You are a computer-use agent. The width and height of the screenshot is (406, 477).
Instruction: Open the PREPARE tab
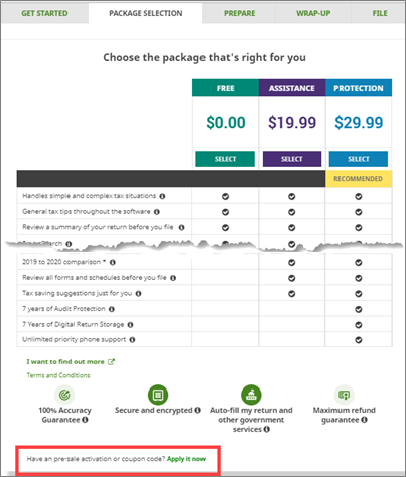pyautogui.click(x=239, y=13)
